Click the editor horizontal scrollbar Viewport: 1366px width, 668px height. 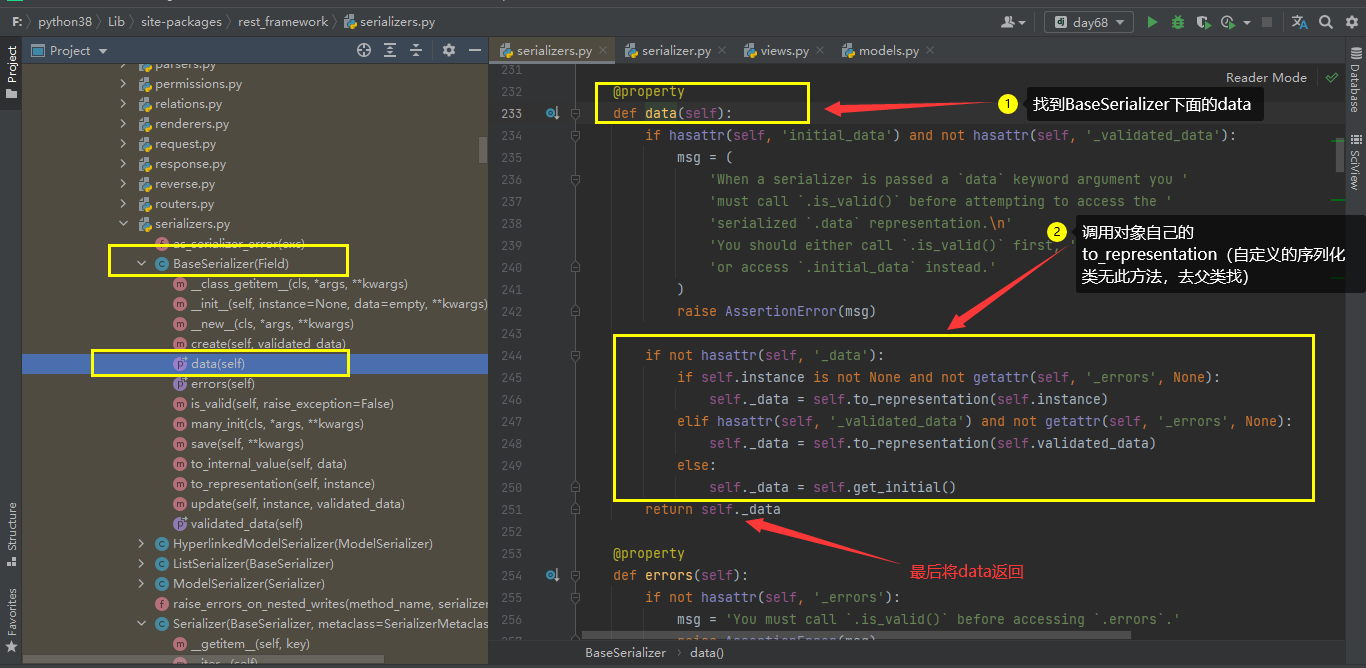pyautogui.click(x=857, y=634)
